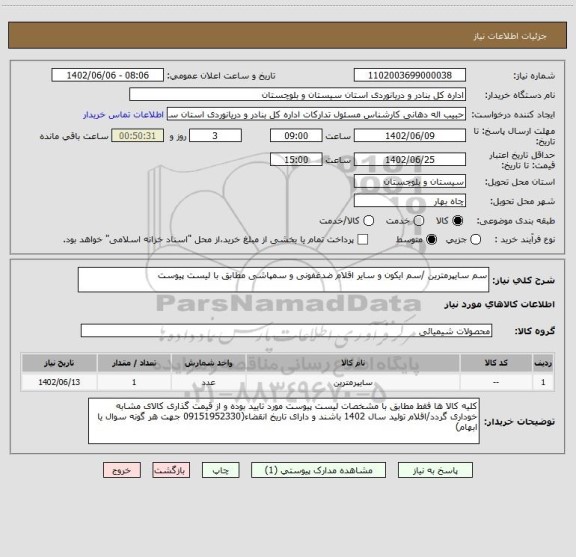Click the need date cell 1402/06/13

[59, 382]
